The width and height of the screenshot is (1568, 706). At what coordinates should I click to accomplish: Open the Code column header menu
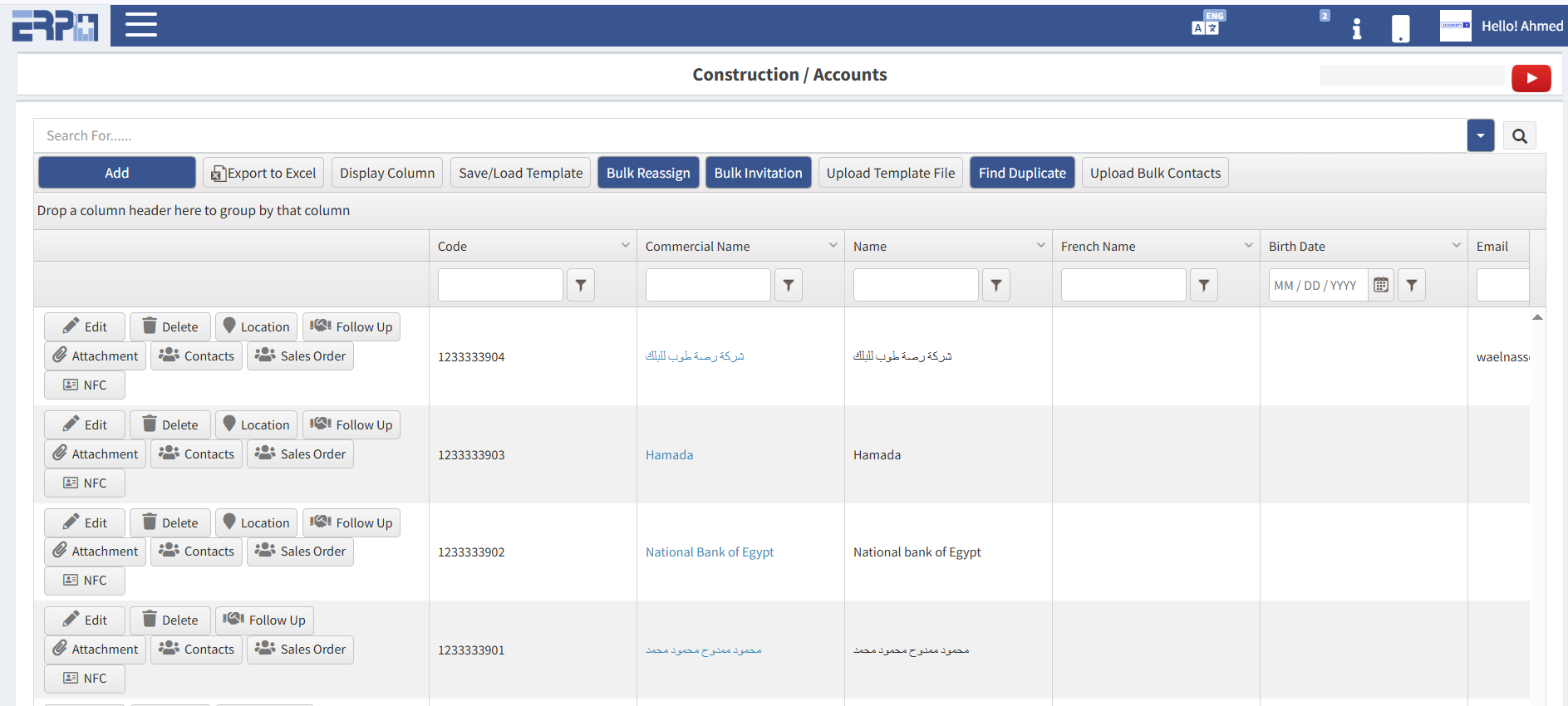(625, 246)
